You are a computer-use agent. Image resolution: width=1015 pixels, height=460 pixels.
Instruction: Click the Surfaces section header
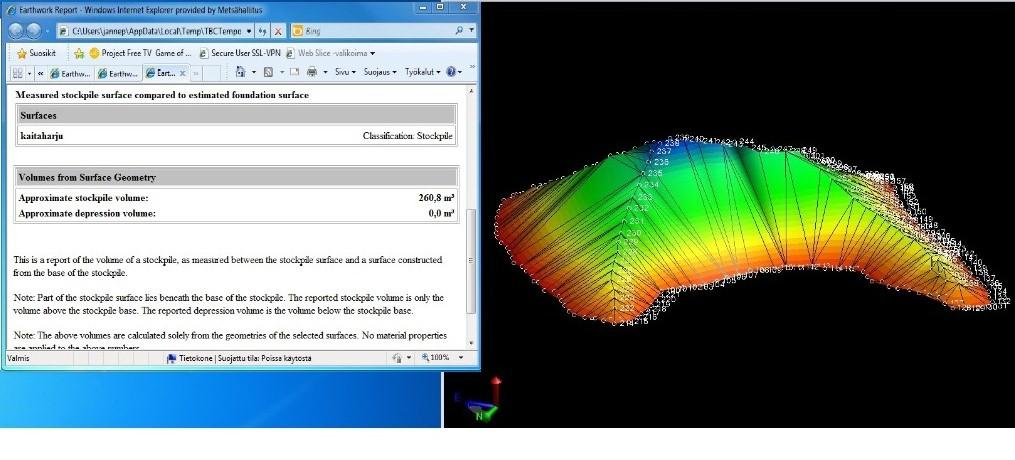click(x=236, y=115)
